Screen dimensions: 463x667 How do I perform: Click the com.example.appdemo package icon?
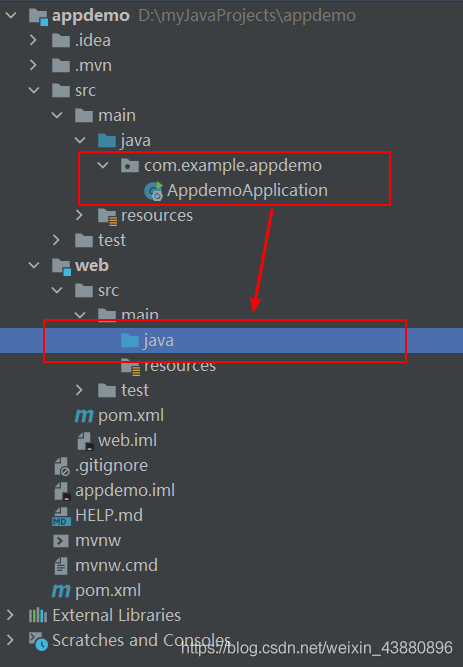pos(130,165)
